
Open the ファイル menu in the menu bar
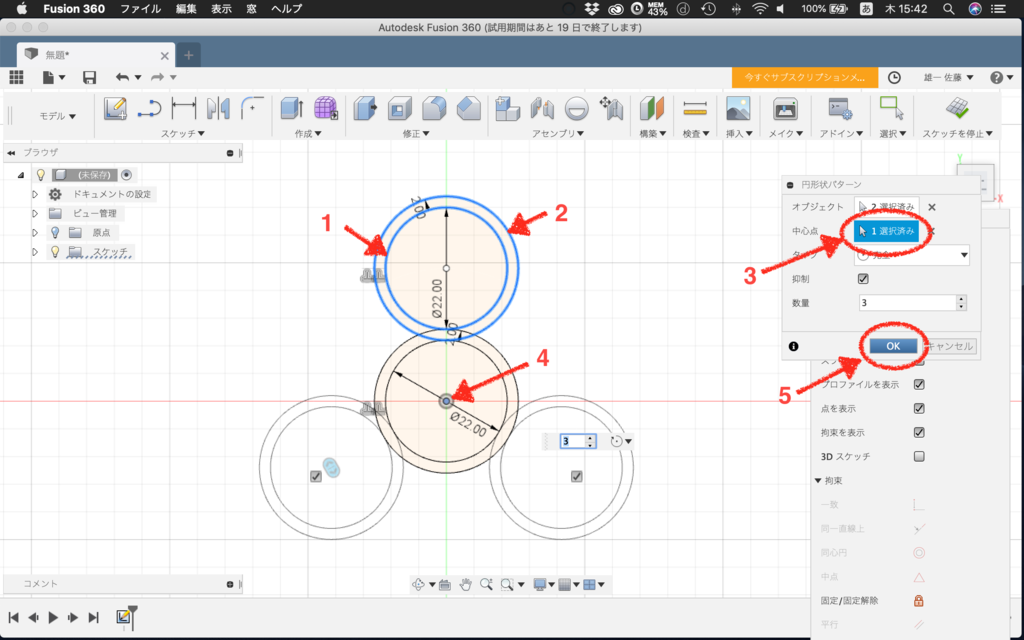140,8
